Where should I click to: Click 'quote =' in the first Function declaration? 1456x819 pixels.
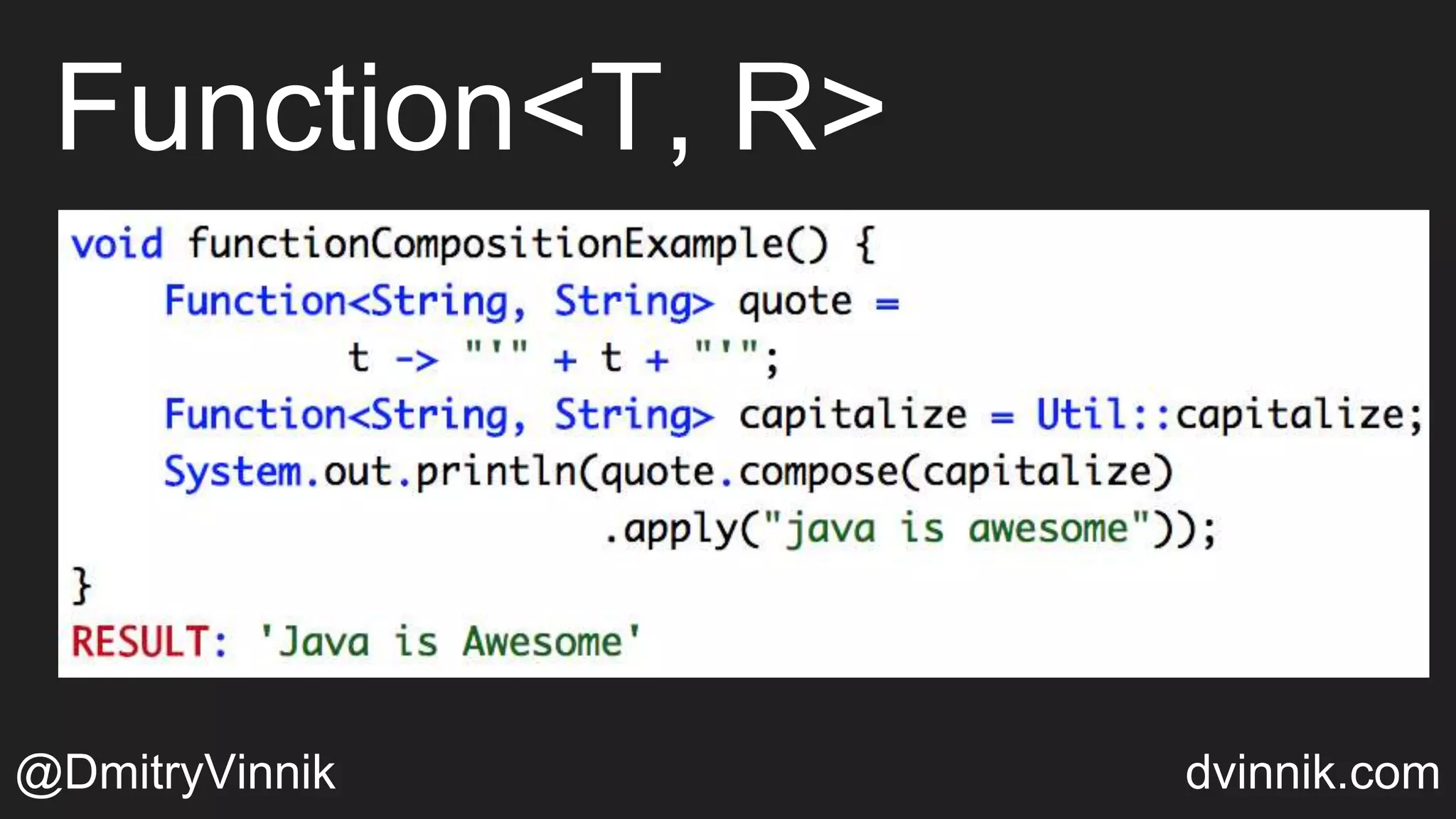tap(819, 302)
